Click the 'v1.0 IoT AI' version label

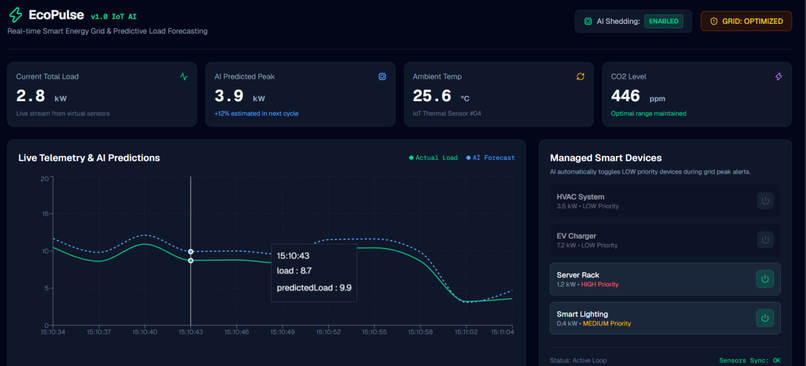tap(113, 16)
